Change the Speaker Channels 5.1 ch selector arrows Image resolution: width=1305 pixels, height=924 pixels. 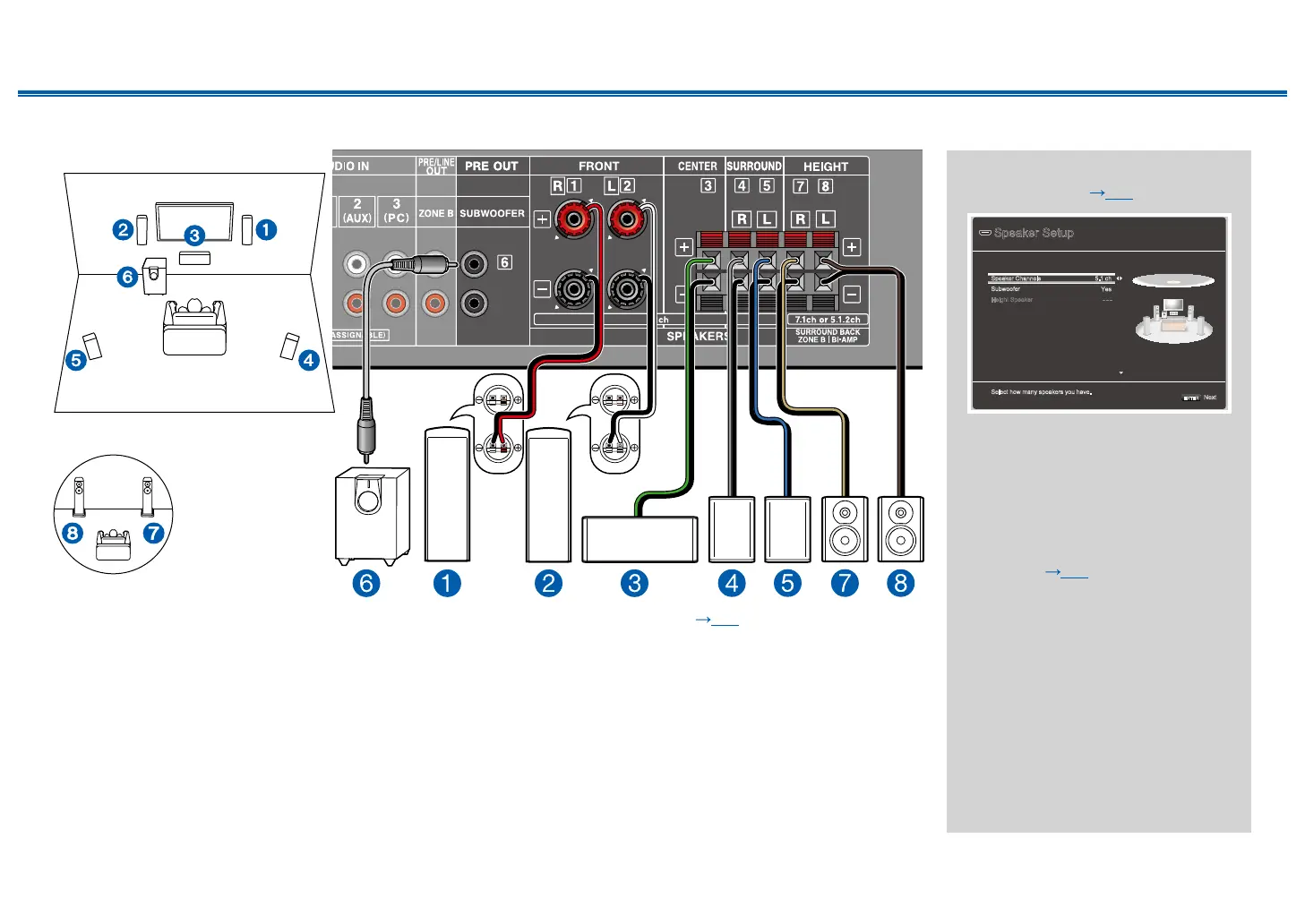tap(1119, 278)
